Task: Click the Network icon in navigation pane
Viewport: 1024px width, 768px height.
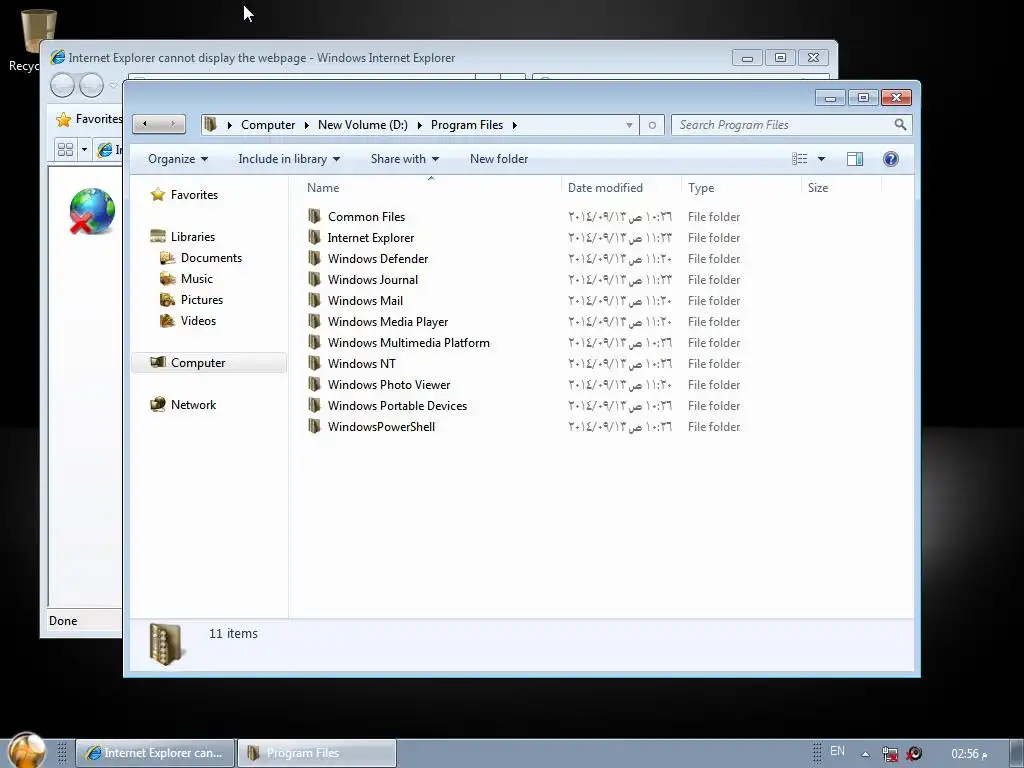Action: coord(157,404)
